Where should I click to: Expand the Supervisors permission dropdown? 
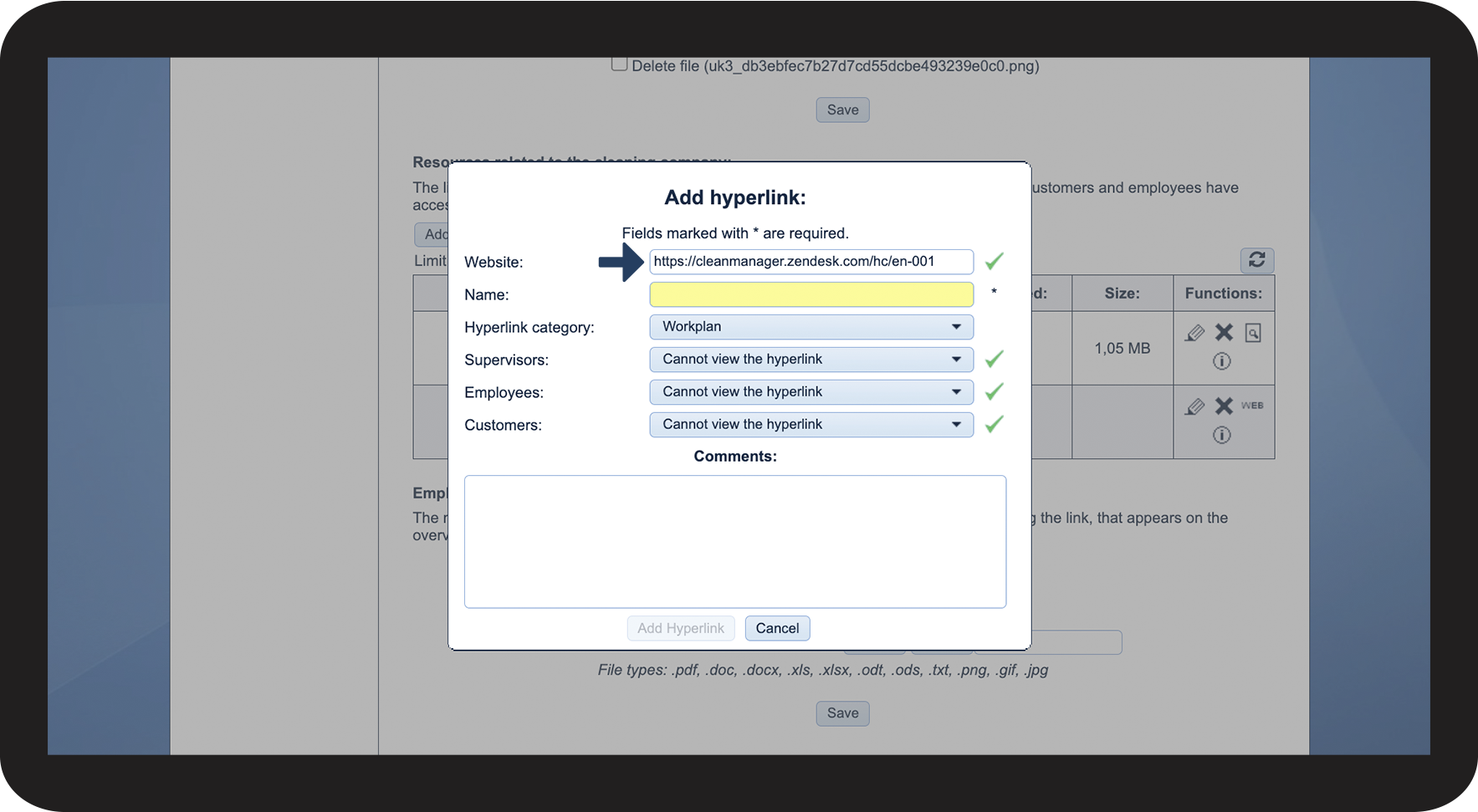[x=811, y=360]
